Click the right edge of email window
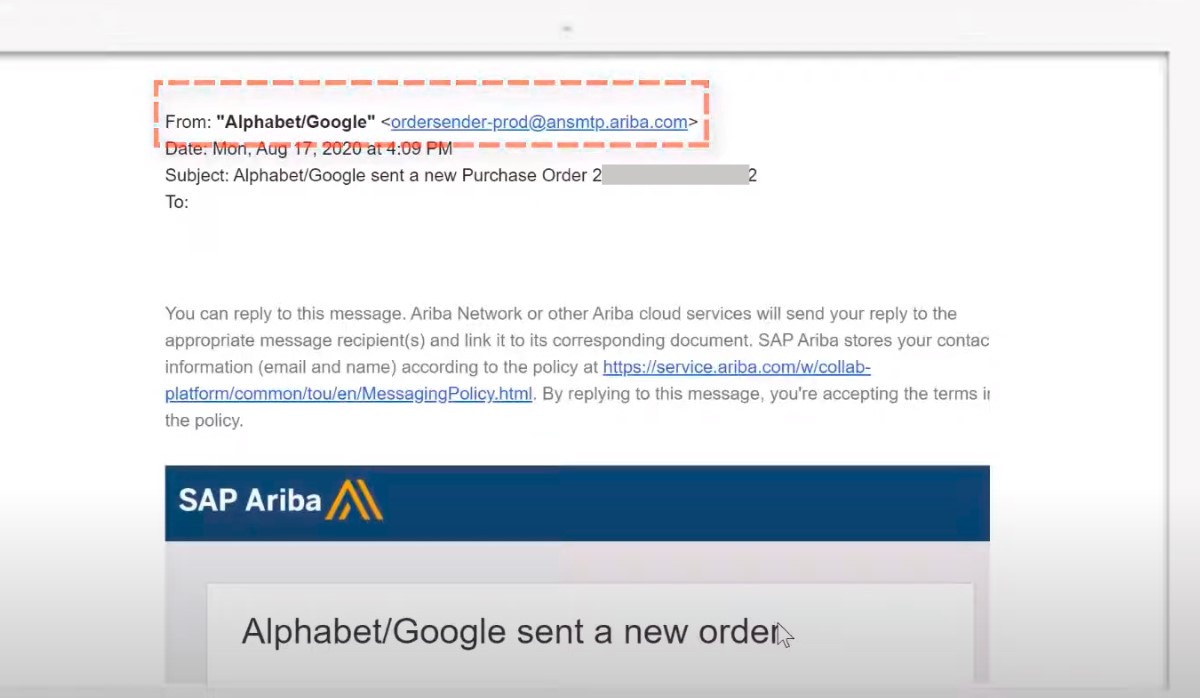Image resolution: width=1200 pixels, height=698 pixels. [x=1167, y=370]
